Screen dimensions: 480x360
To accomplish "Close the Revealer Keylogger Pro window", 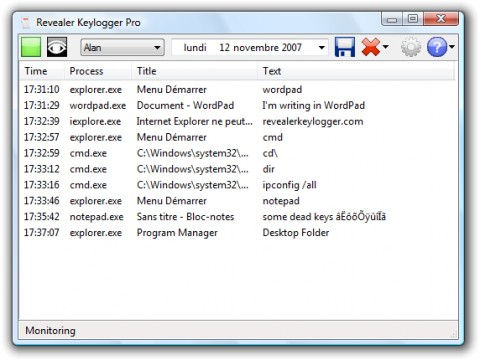I will [x=441, y=19].
